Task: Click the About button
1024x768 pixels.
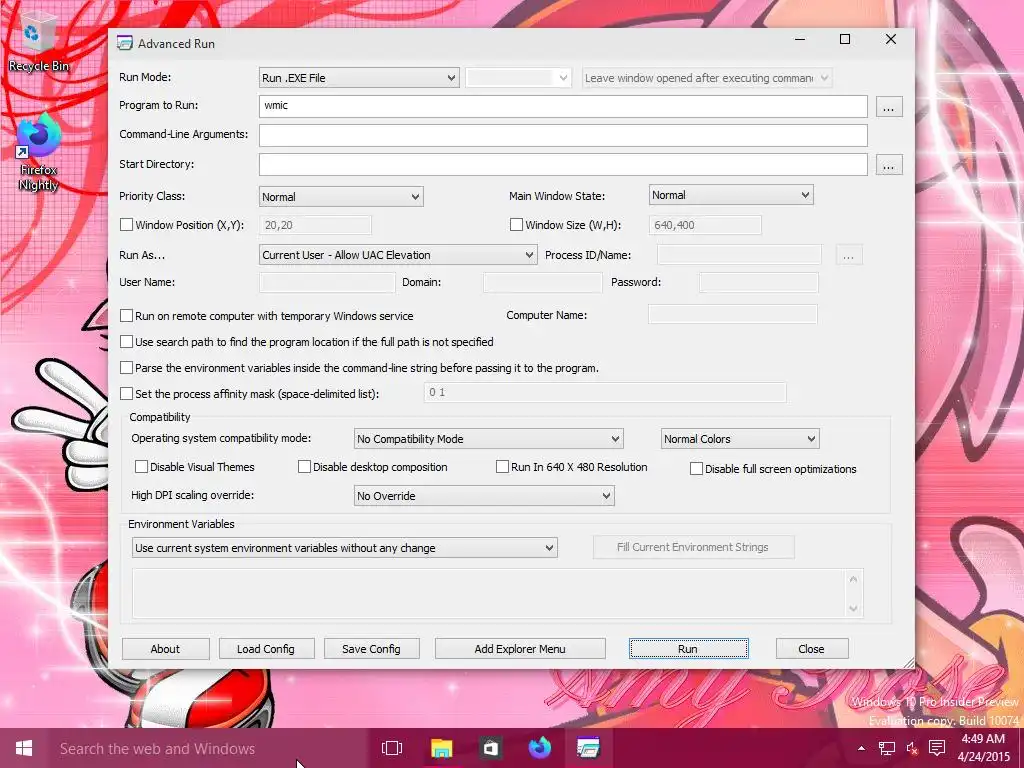Action: coord(165,648)
